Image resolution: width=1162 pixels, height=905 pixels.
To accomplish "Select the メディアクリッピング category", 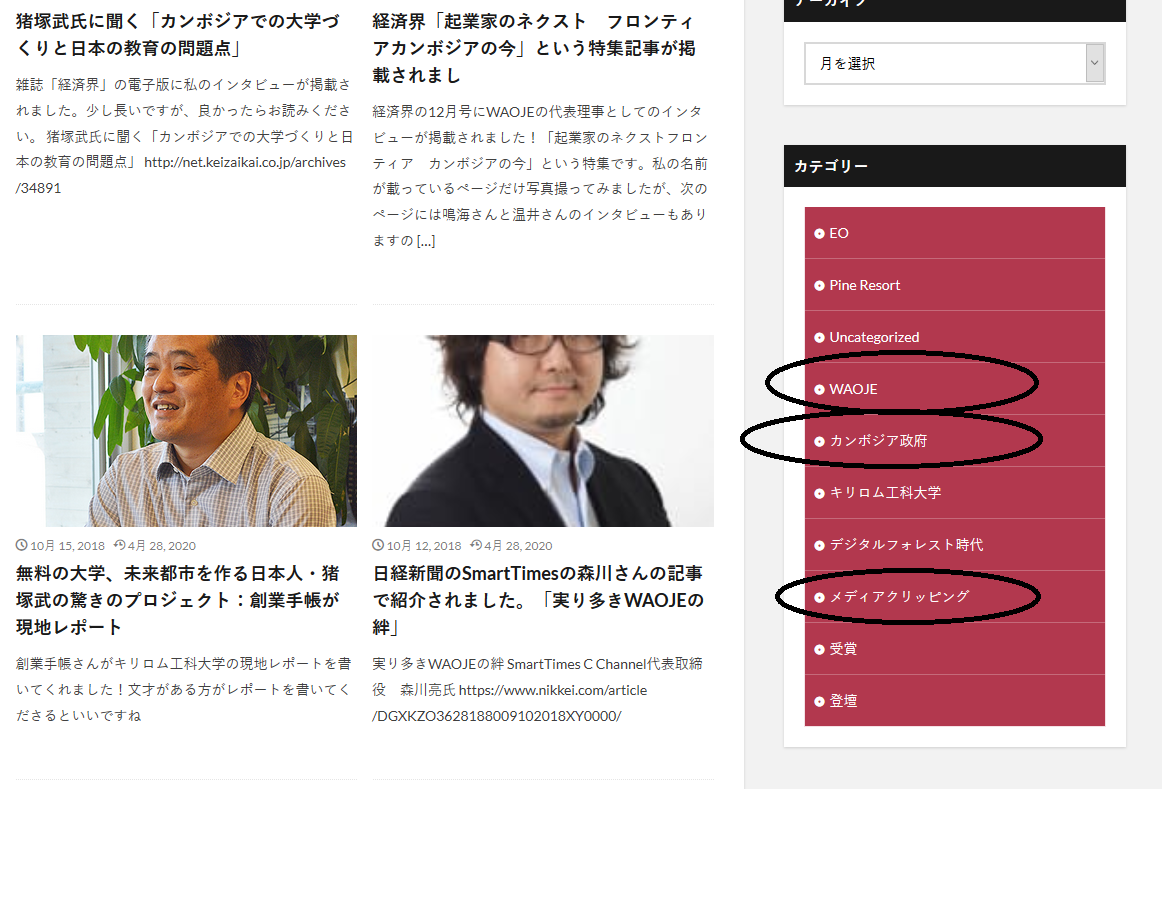I will (898, 597).
